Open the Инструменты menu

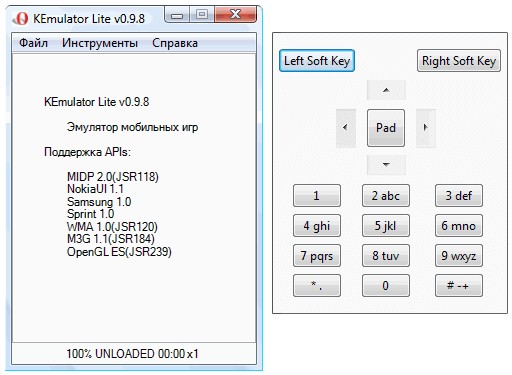100,43
